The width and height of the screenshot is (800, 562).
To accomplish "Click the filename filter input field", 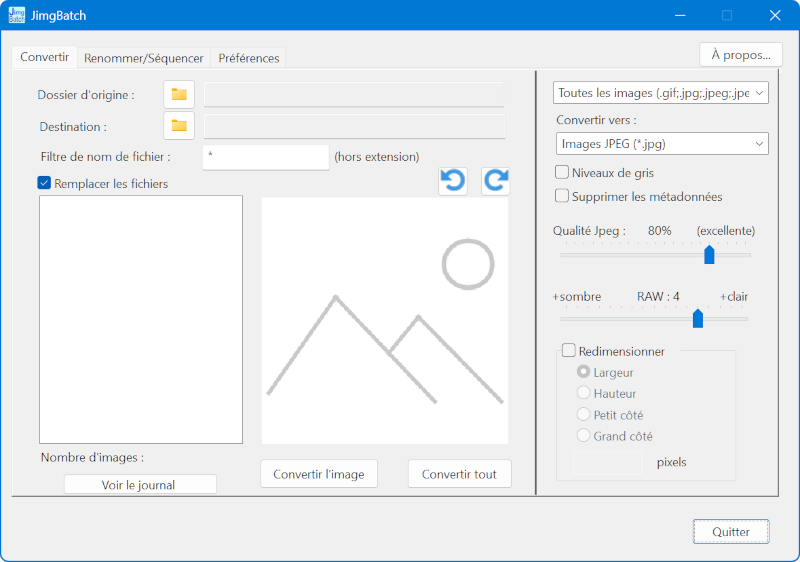I will [265, 157].
